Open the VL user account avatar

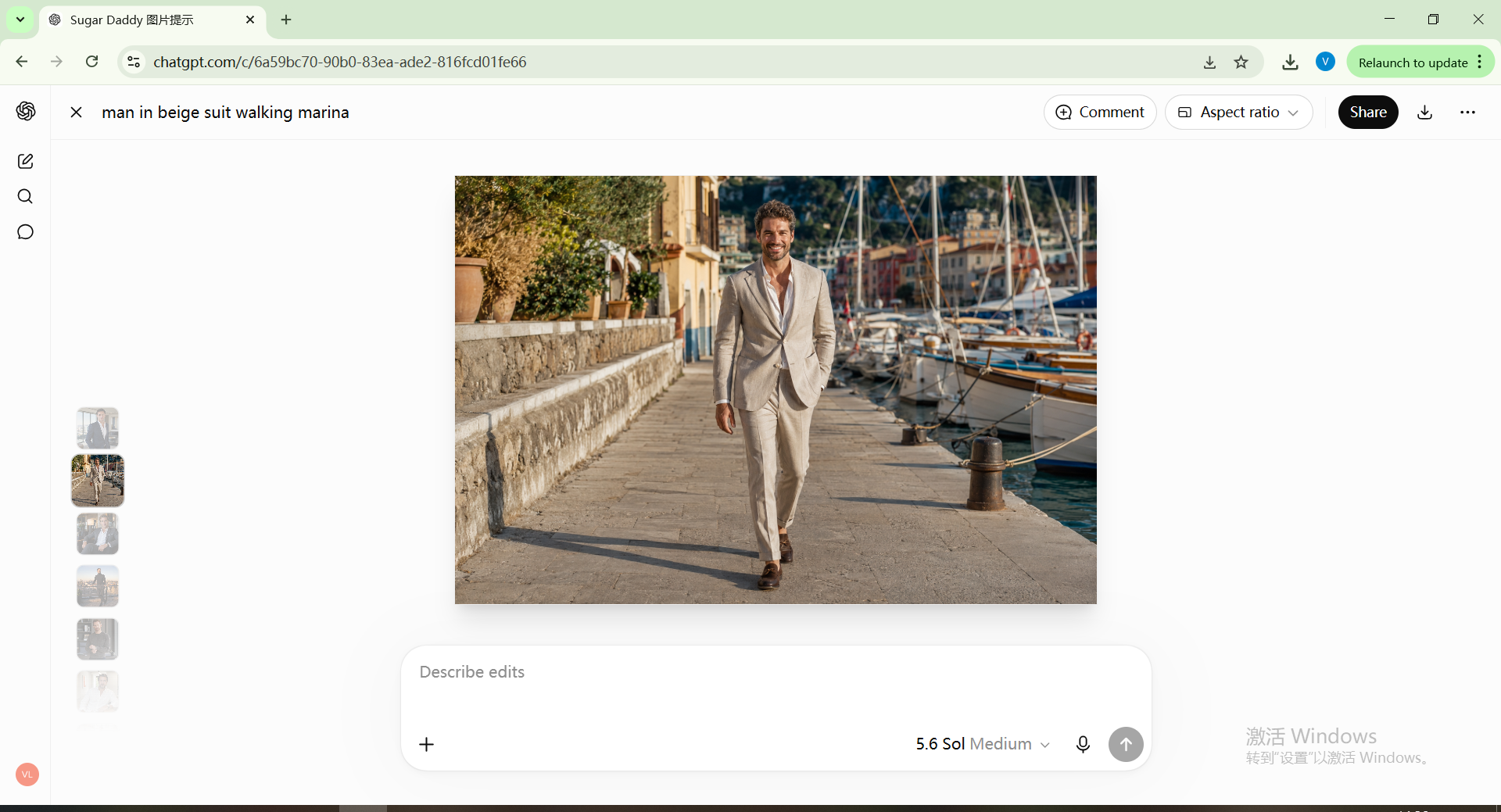pos(27,774)
